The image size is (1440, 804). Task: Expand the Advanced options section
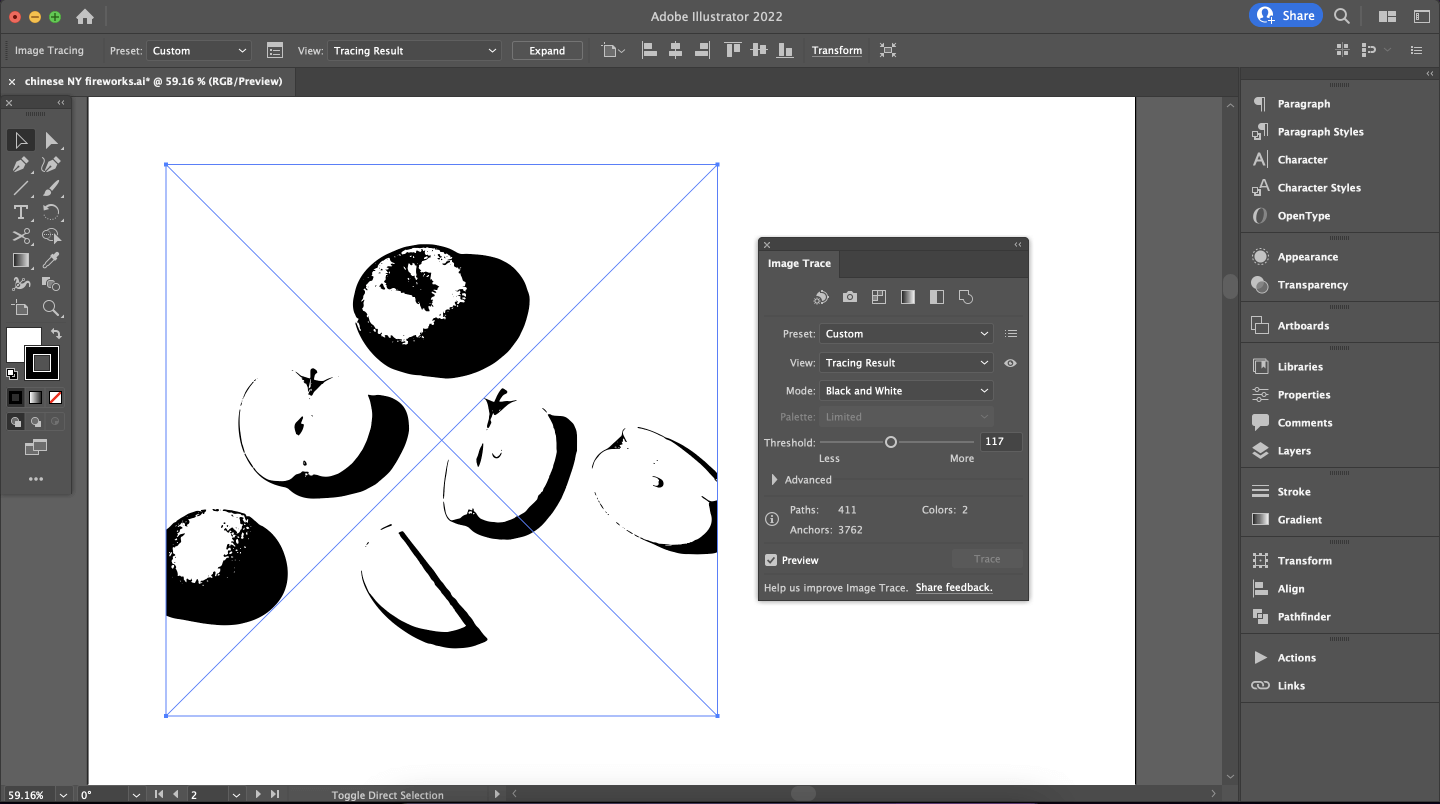pos(775,480)
